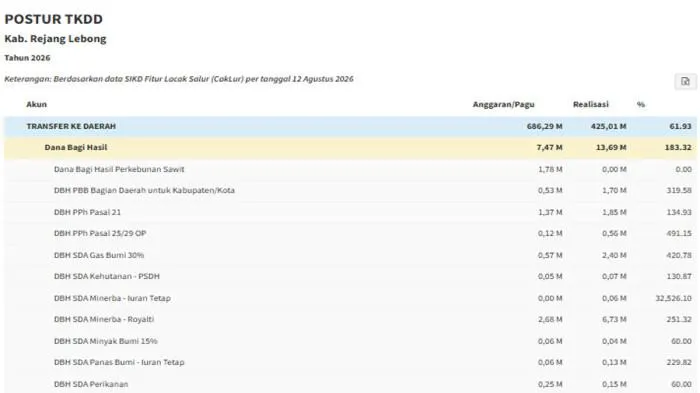The image size is (700, 393).
Task: Select the DBH SDA Perikanan row
Action: pos(350,384)
